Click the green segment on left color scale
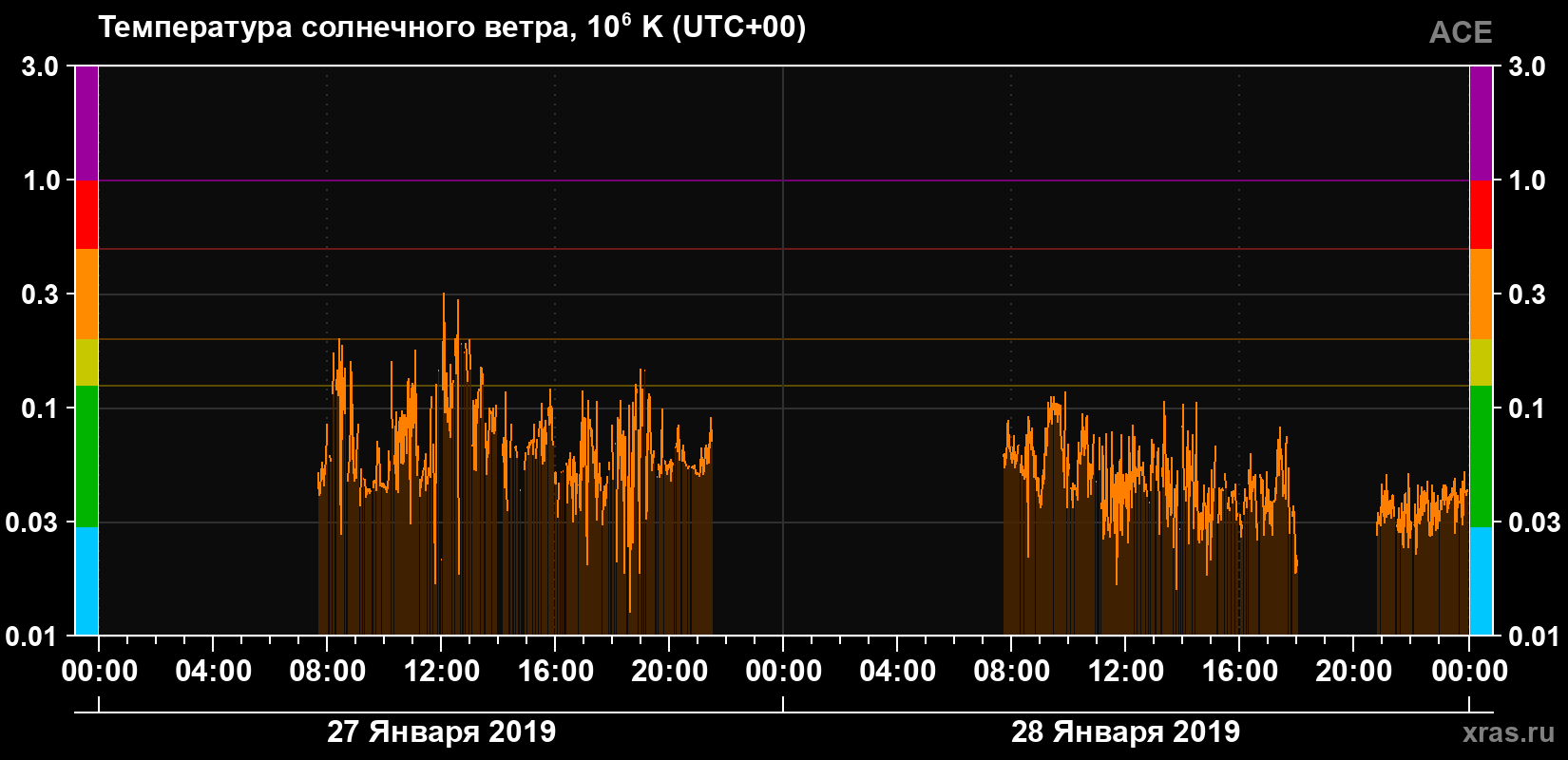The width and height of the screenshot is (1568, 760). 86,456
